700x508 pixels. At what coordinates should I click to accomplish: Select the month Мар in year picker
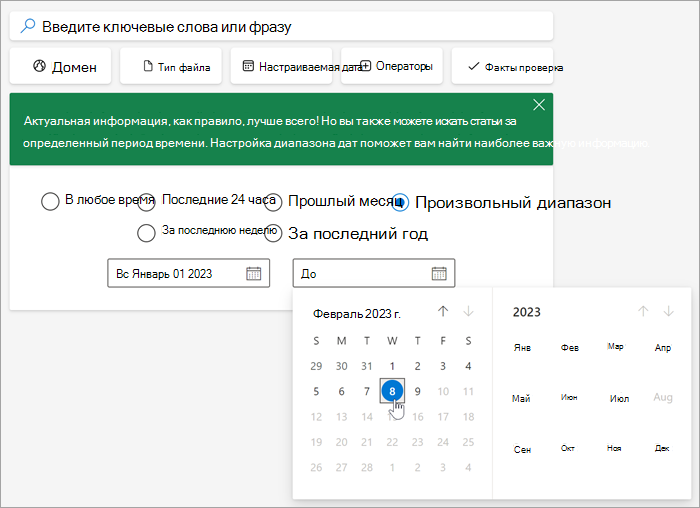coord(615,346)
